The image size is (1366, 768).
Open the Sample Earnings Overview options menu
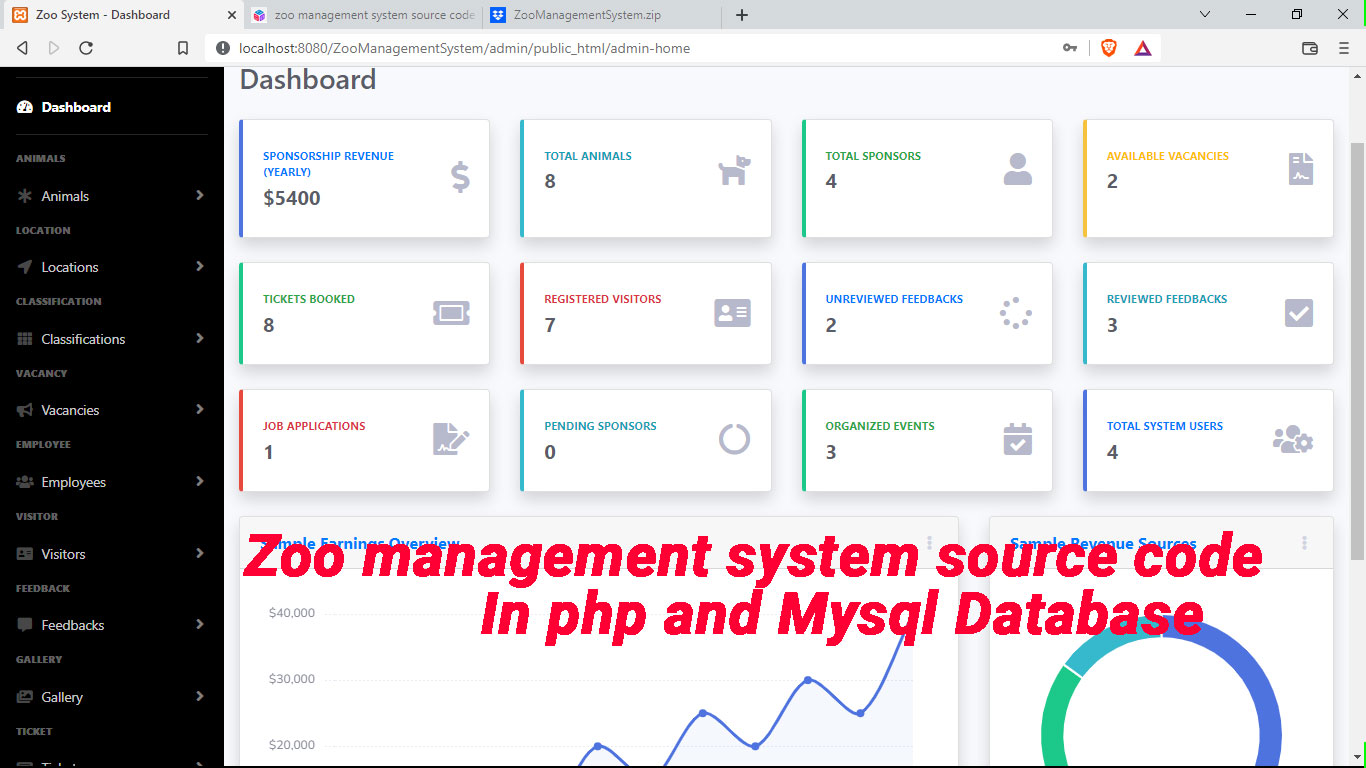tap(928, 542)
